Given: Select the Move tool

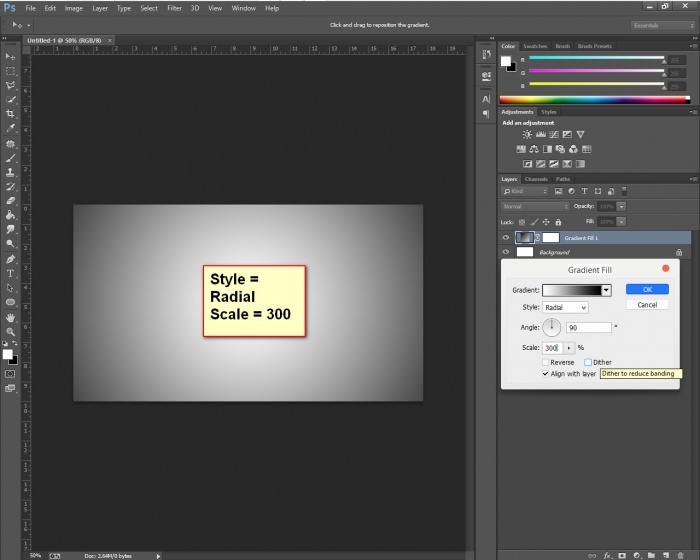Looking at the screenshot, I should [x=10, y=56].
